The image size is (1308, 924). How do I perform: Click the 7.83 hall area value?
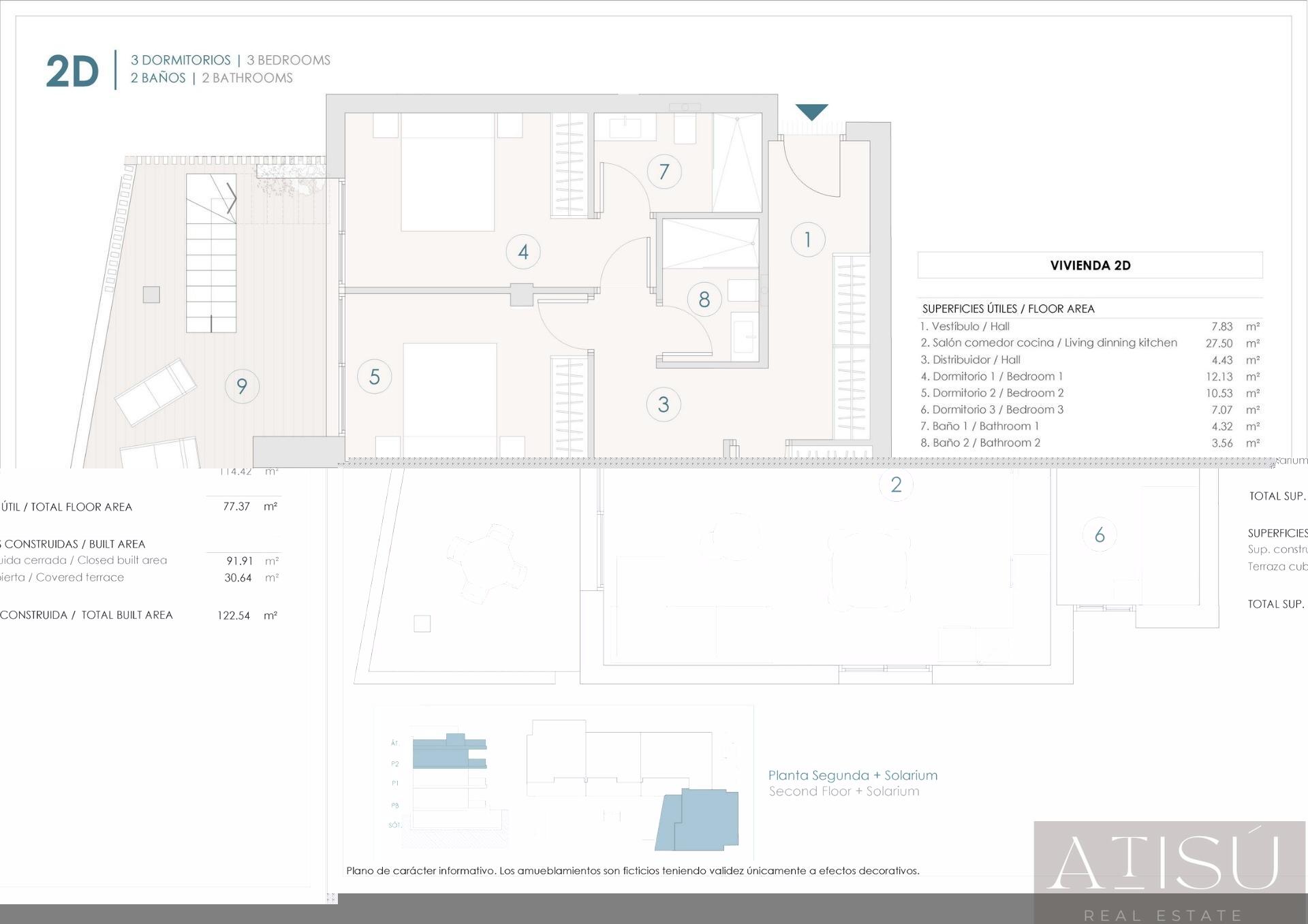point(1222,327)
